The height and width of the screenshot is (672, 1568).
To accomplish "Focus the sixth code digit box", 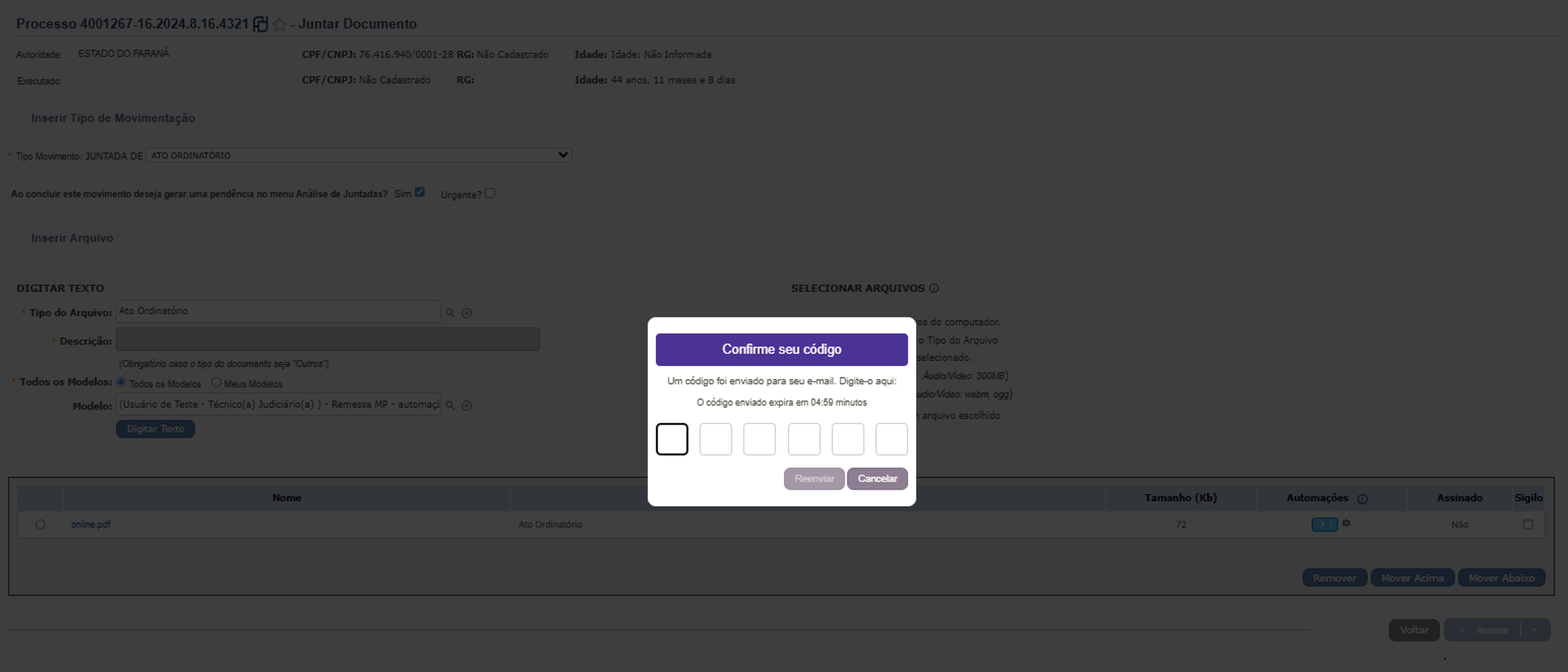I will [x=891, y=439].
